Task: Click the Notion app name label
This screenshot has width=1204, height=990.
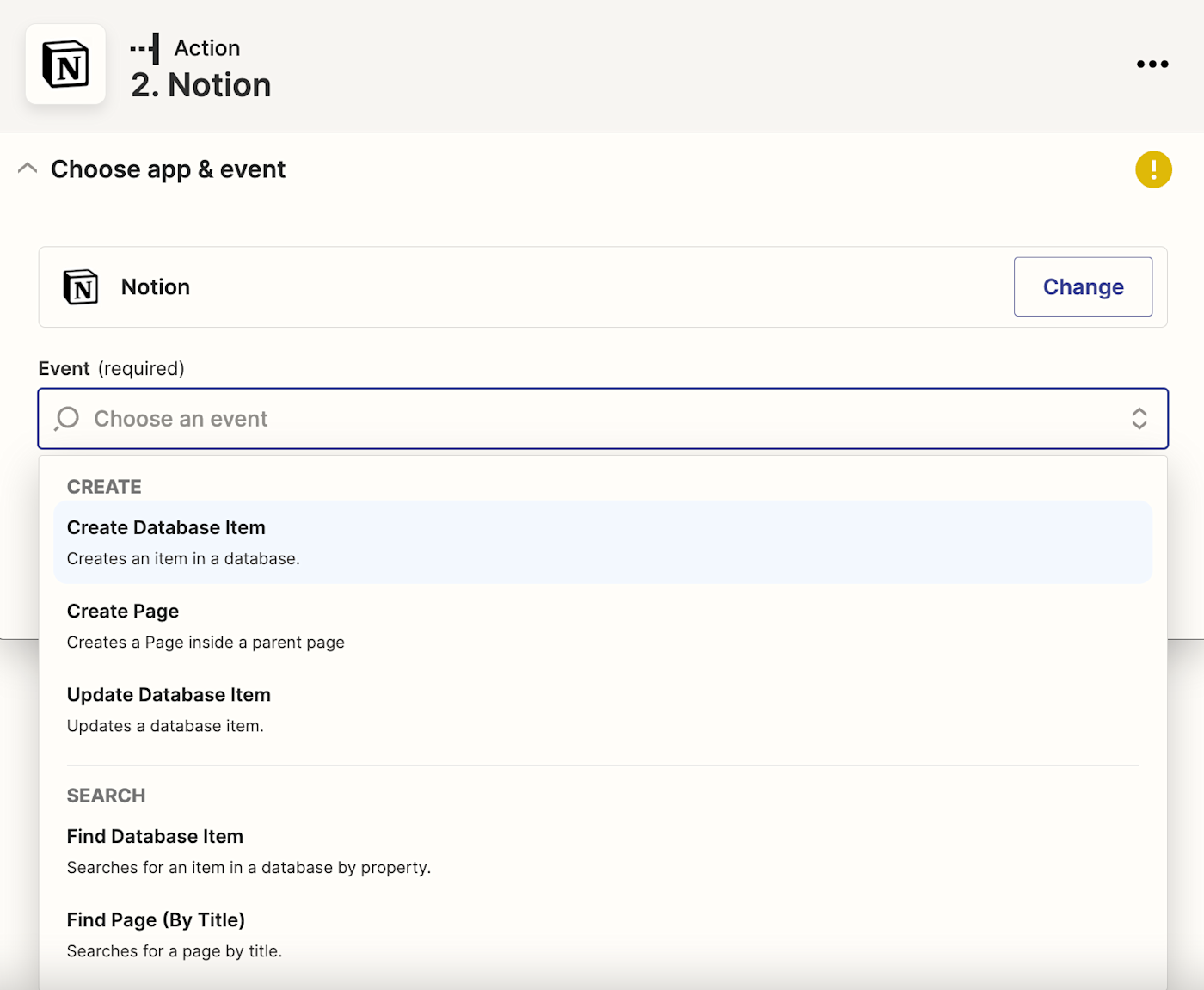Action: tap(156, 286)
